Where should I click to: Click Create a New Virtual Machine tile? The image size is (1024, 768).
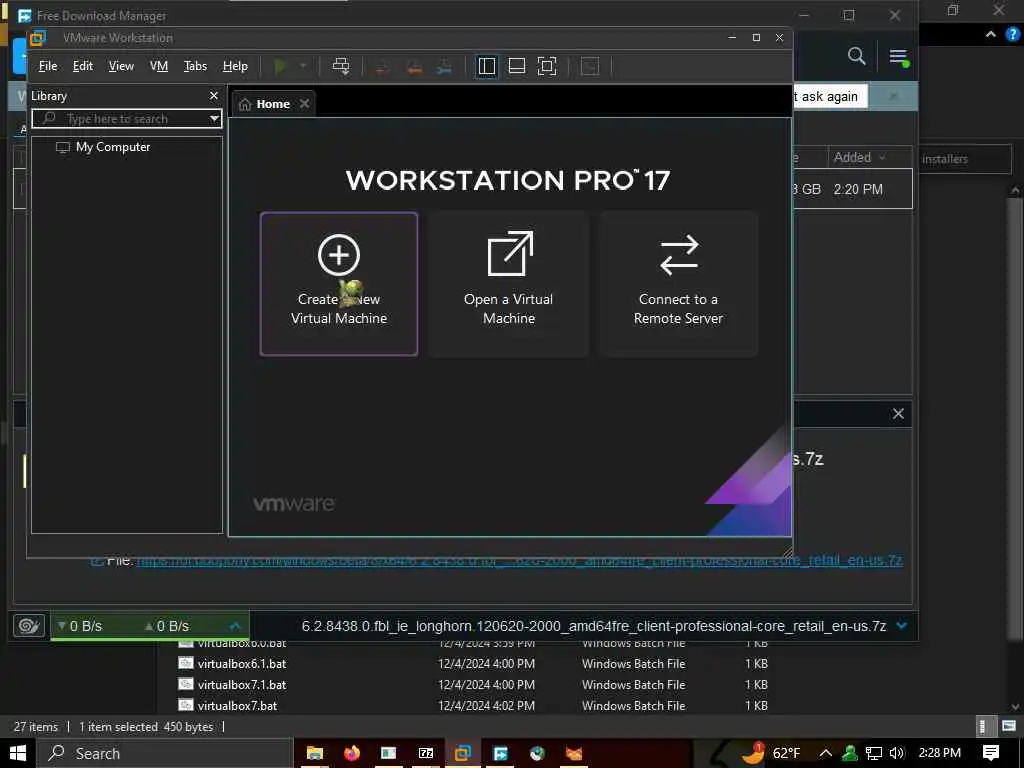pos(338,284)
